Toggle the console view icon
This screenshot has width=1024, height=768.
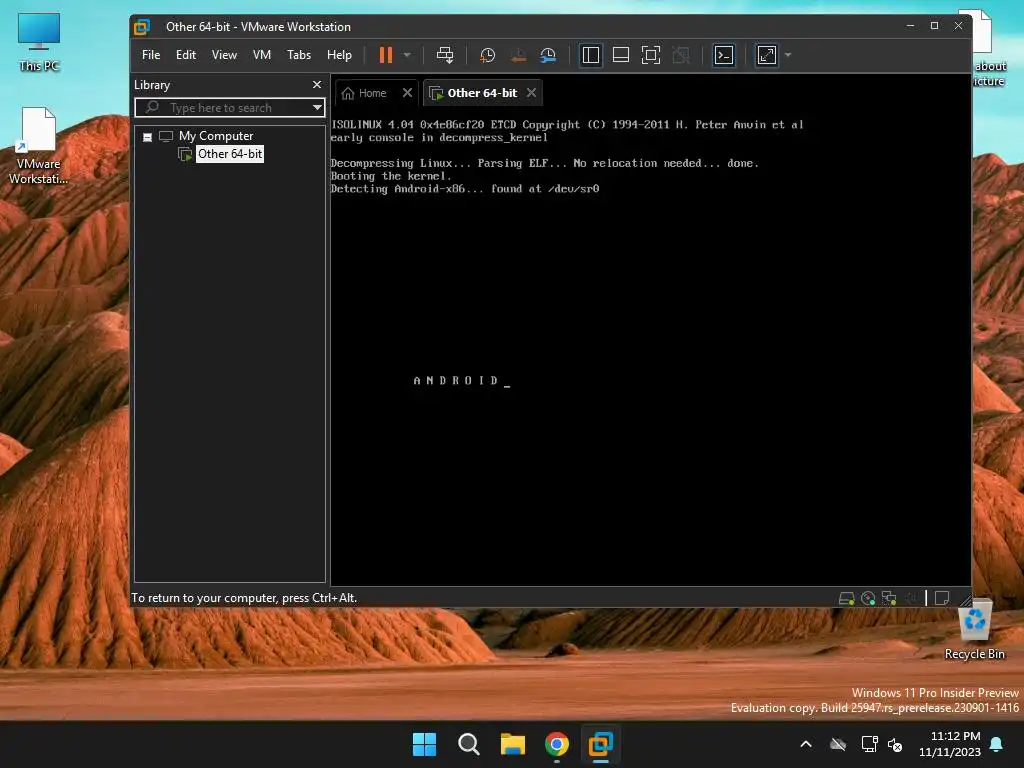[724, 55]
